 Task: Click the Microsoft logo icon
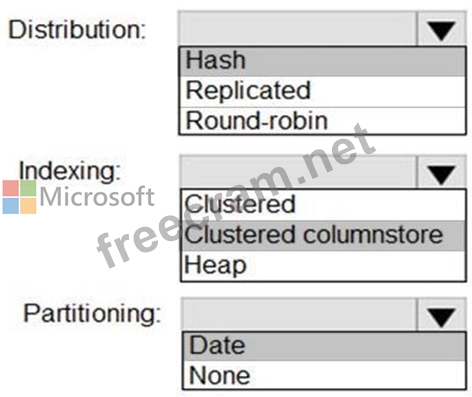point(19,197)
